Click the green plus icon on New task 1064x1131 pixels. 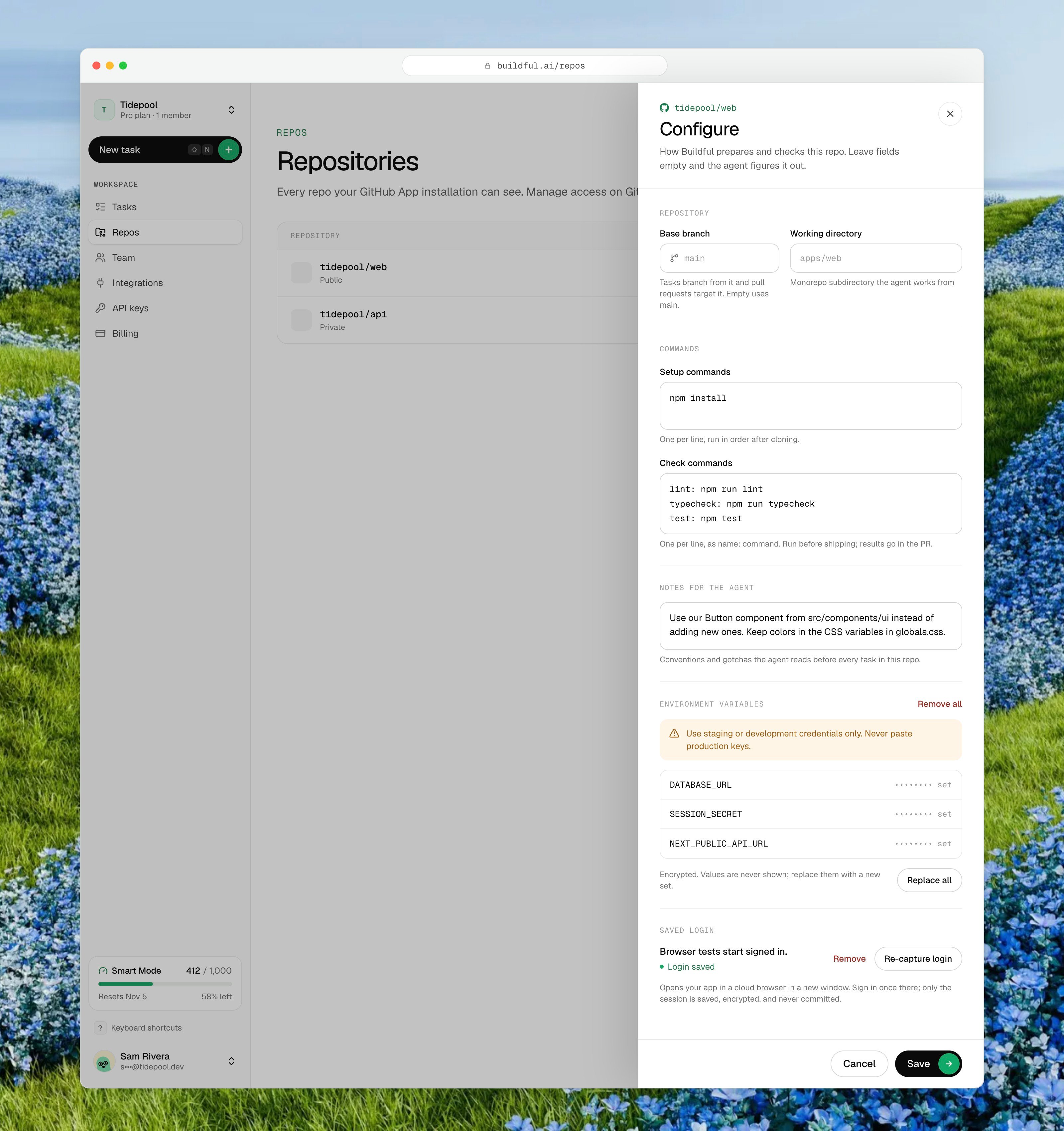229,150
